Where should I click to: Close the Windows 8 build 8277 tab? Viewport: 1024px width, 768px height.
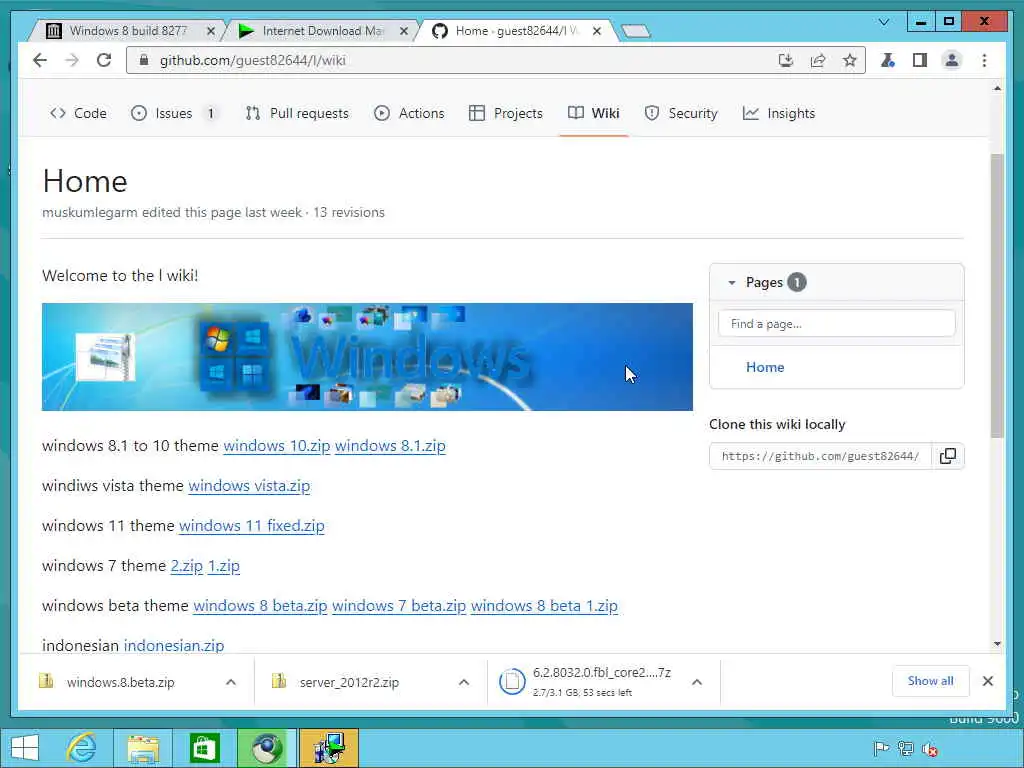click(211, 31)
